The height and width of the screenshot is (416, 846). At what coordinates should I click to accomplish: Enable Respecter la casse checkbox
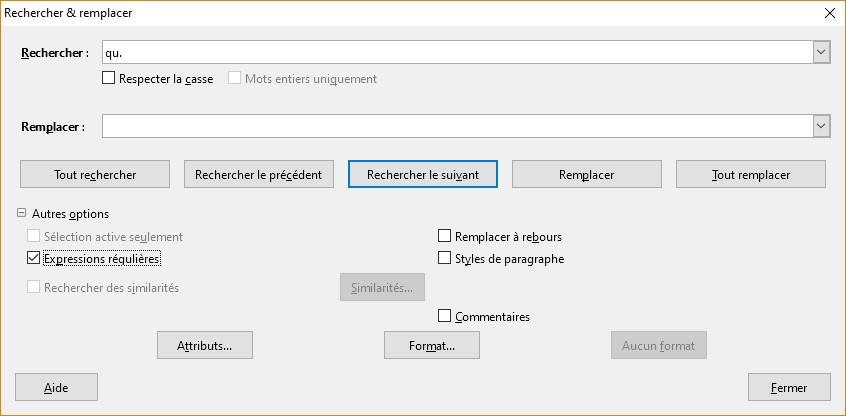pyautogui.click(x=109, y=79)
